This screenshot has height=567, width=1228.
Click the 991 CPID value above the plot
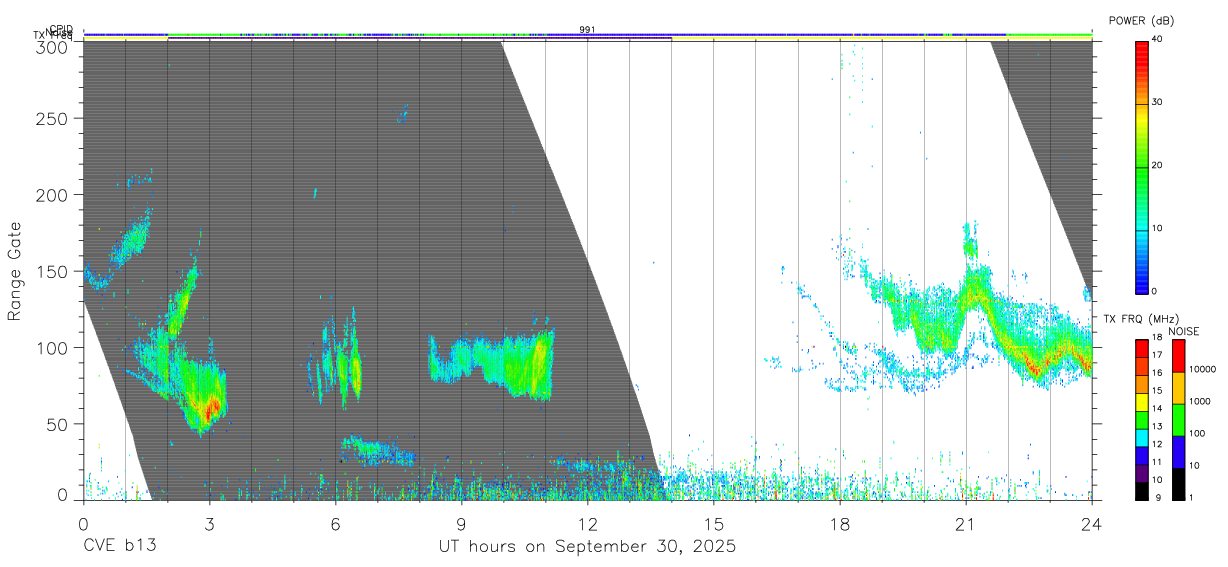(x=587, y=30)
